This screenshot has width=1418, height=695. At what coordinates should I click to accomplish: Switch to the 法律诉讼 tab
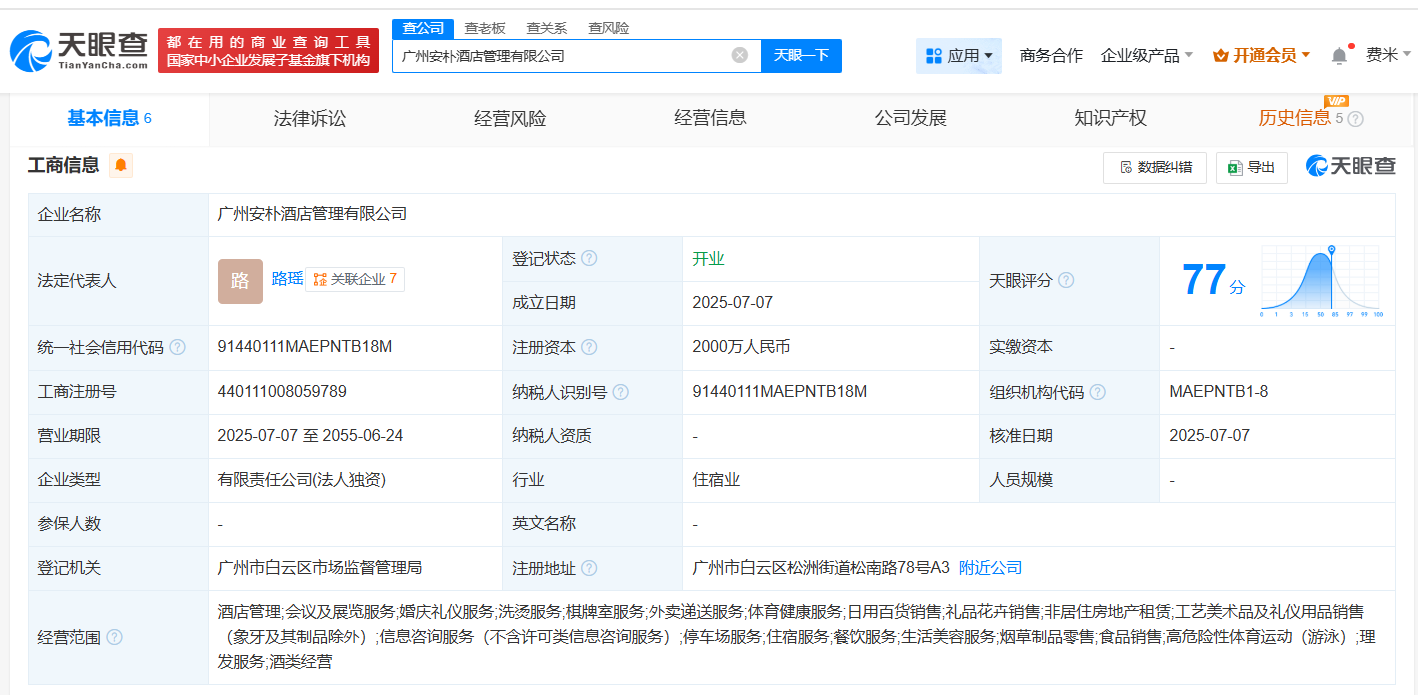click(x=310, y=118)
